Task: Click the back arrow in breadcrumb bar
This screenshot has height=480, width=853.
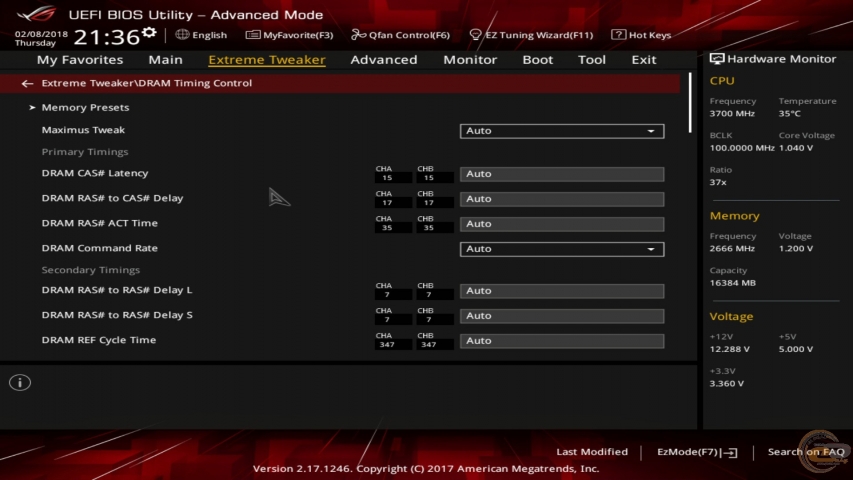Action: (x=27, y=83)
